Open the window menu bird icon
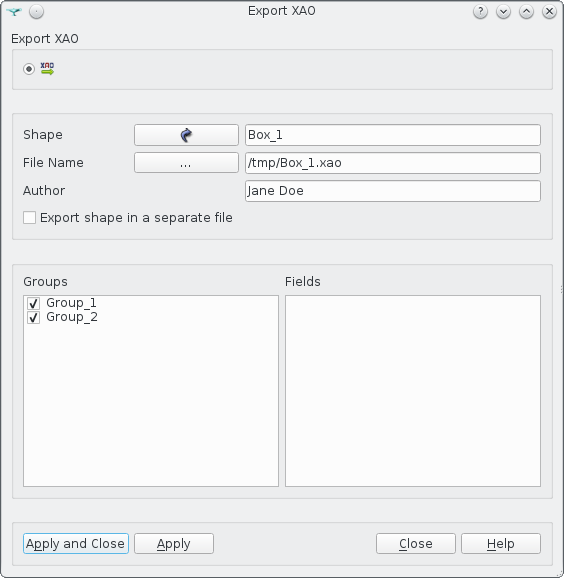The width and height of the screenshot is (564, 578). pos(14,12)
